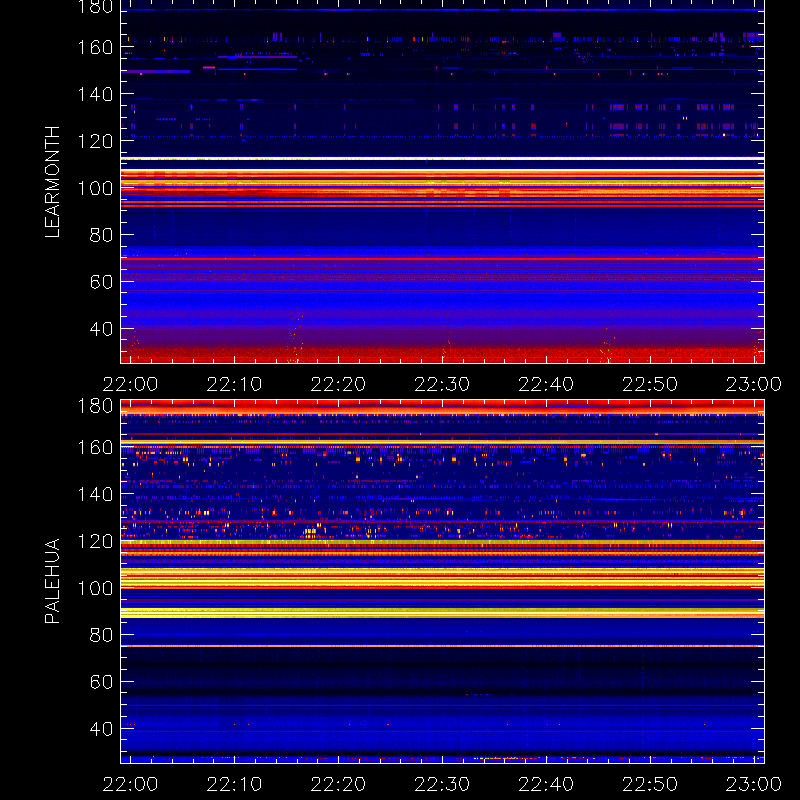Click the 100 frequency label on Learmonth axis
The width and height of the screenshot is (800, 800).
pos(95,188)
